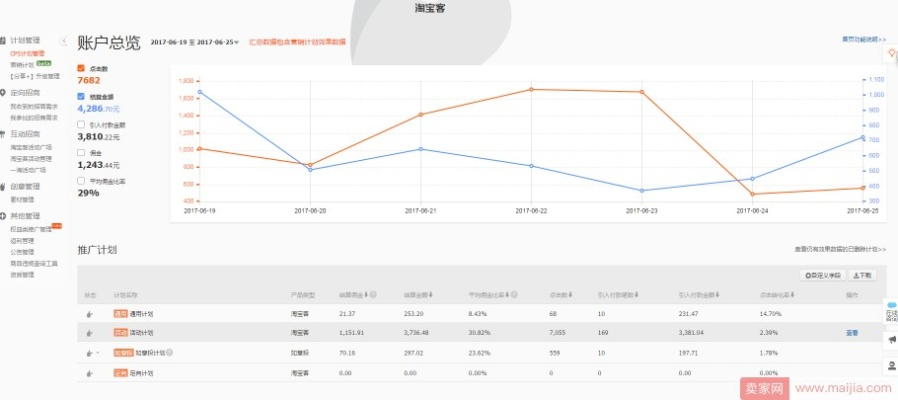Image resolution: width=898 pixels, height=400 pixels.
Task: Click the green beta badge beside 营销计划
Action: click(x=44, y=64)
